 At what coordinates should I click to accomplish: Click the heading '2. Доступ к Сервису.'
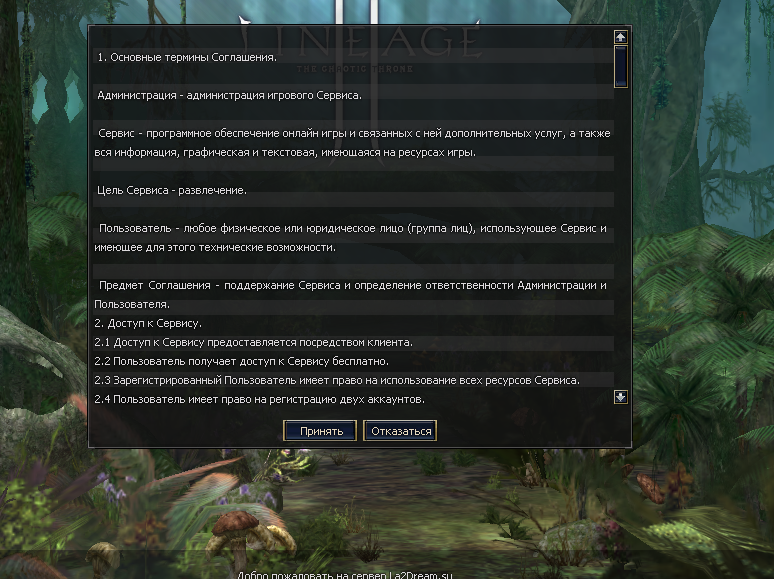(x=148, y=323)
